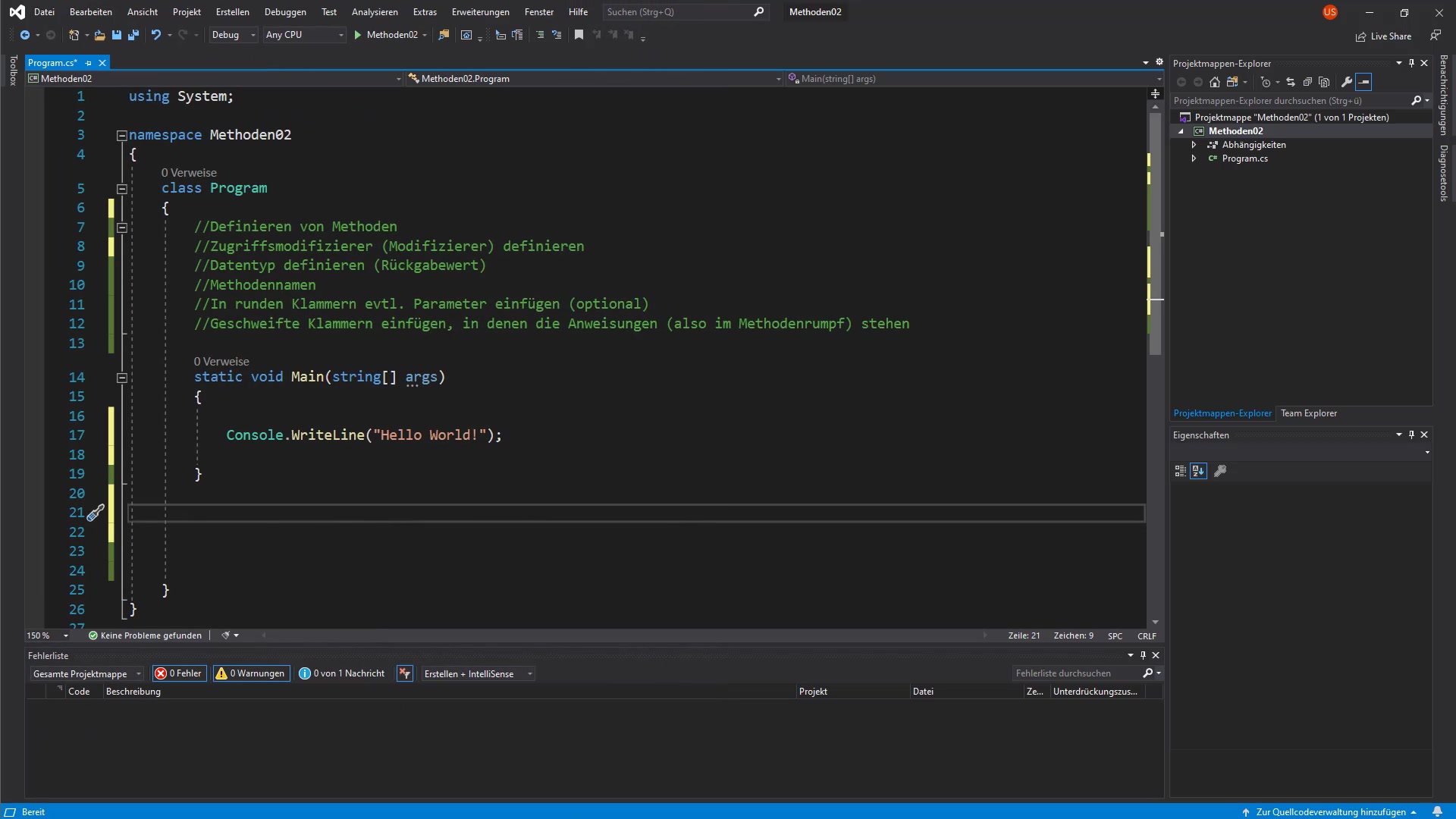This screenshot has height=819, width=1456.
Task: Click the green Start debugging play icon
Action: (x=357, y=35)
